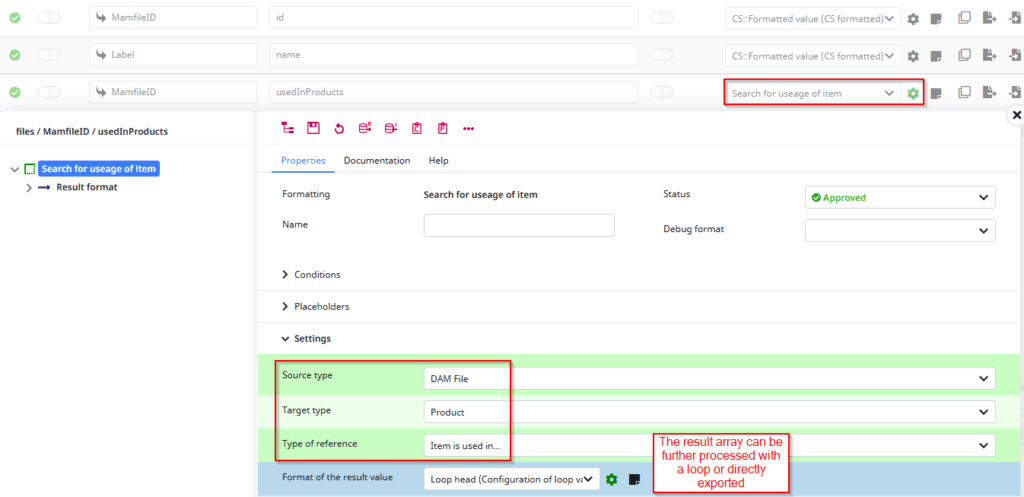This screenshot has height=497, width=1024.
Task: Open the note icon on the name row
Action: coord(936,56)
